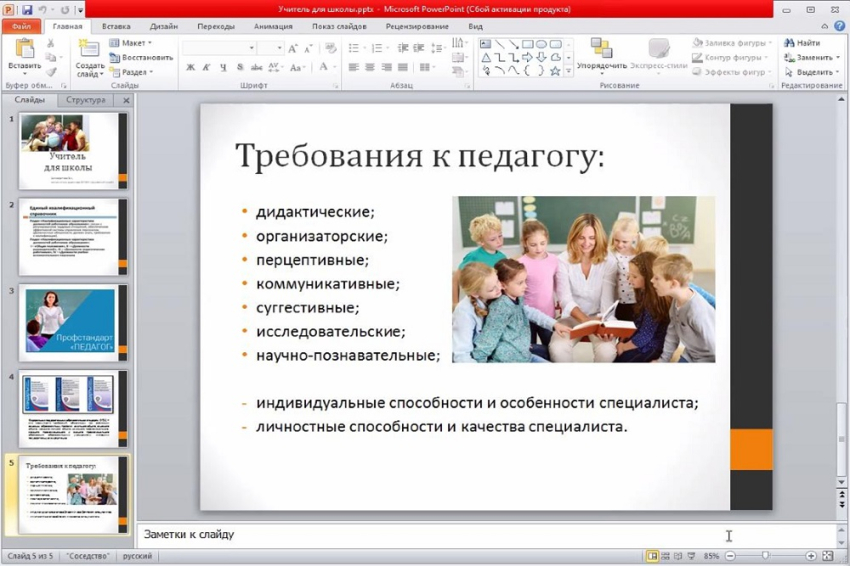Screen dimensions: 850x566
Task: Open the Layout (Макет) dropdown
Action: 130,43
